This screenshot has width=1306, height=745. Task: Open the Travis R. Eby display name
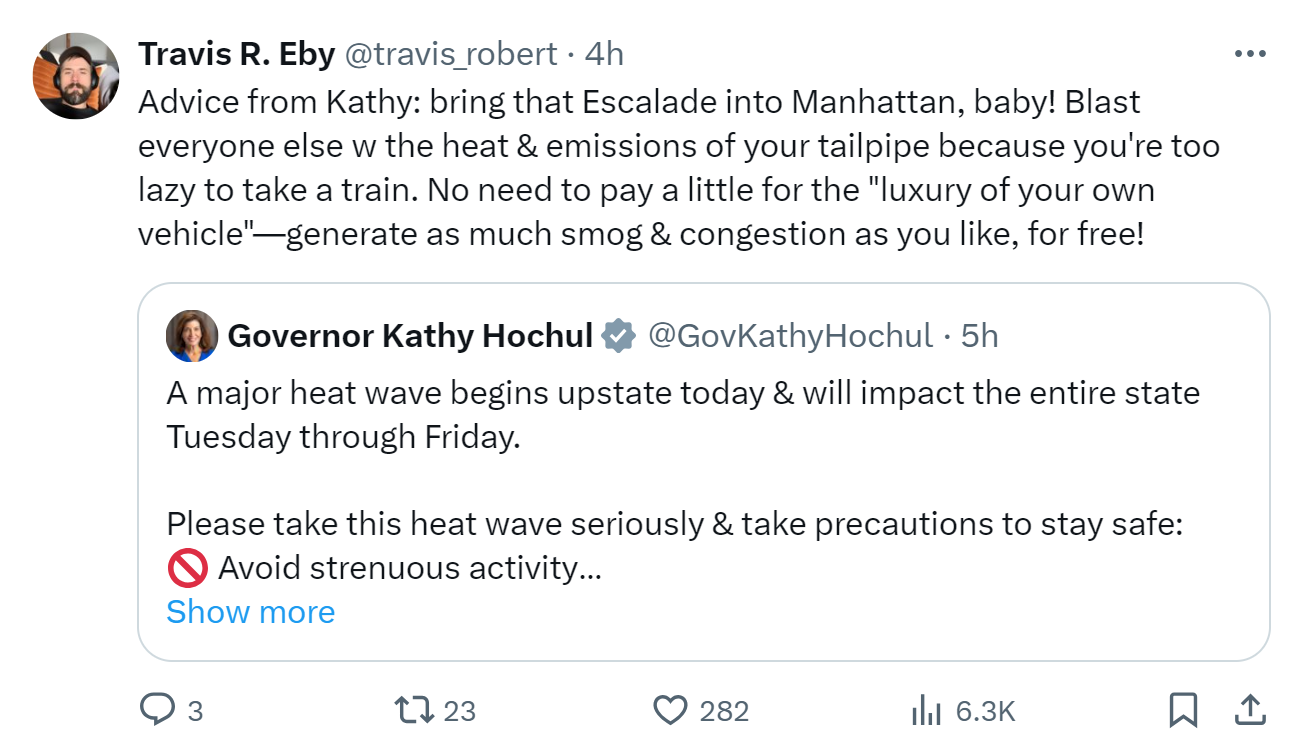click(236, 54)
